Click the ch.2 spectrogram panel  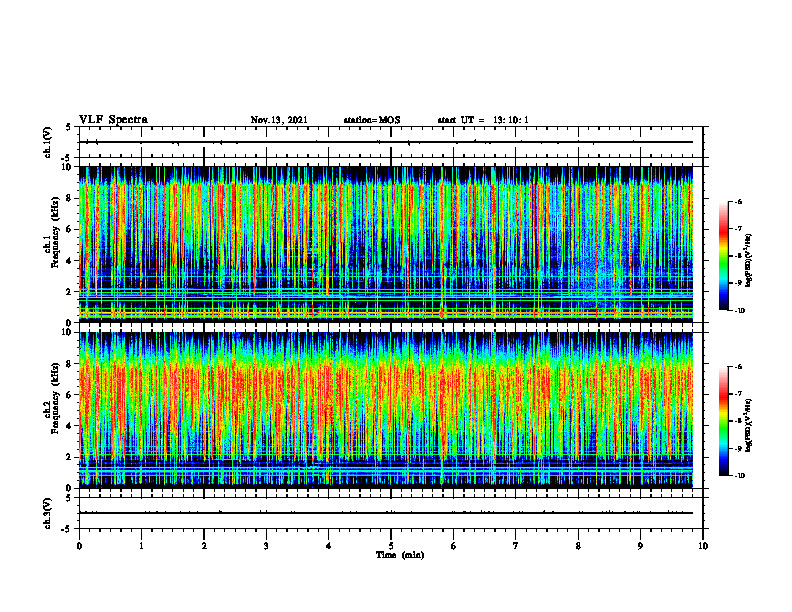pyautogui.click(x=386, y=410)
